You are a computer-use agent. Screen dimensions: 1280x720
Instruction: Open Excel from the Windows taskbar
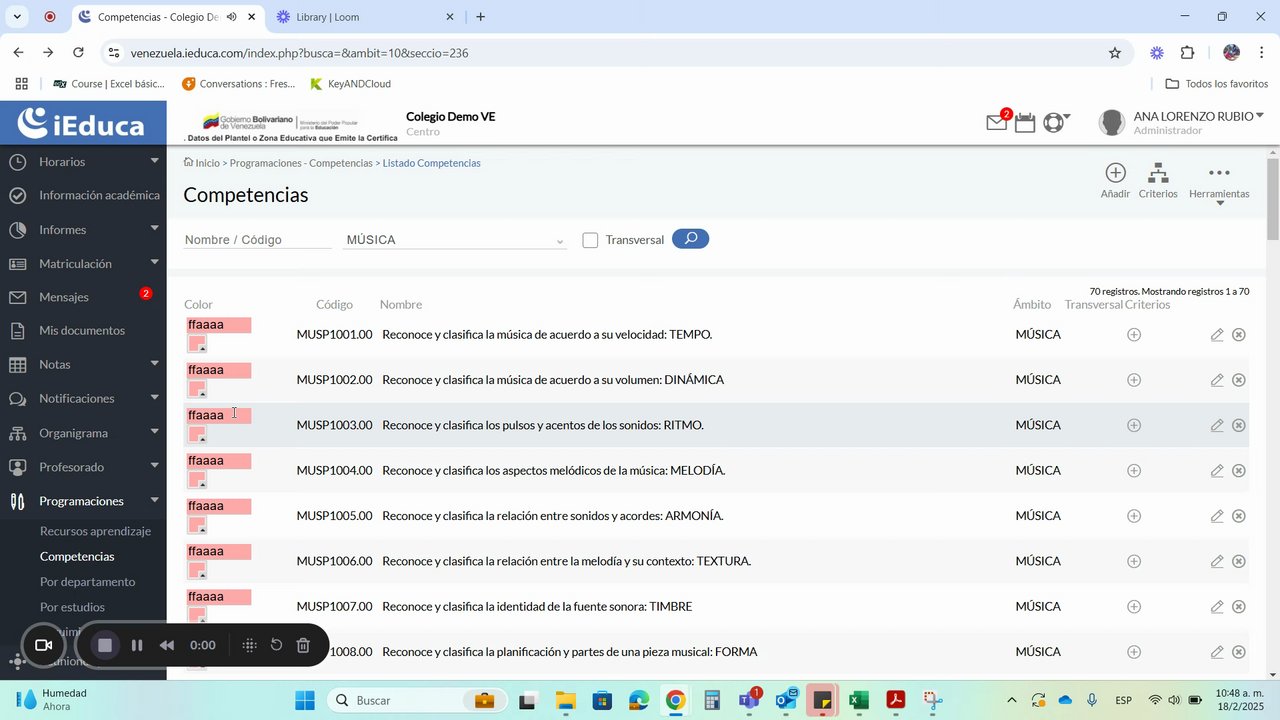[x=858, y=700]
